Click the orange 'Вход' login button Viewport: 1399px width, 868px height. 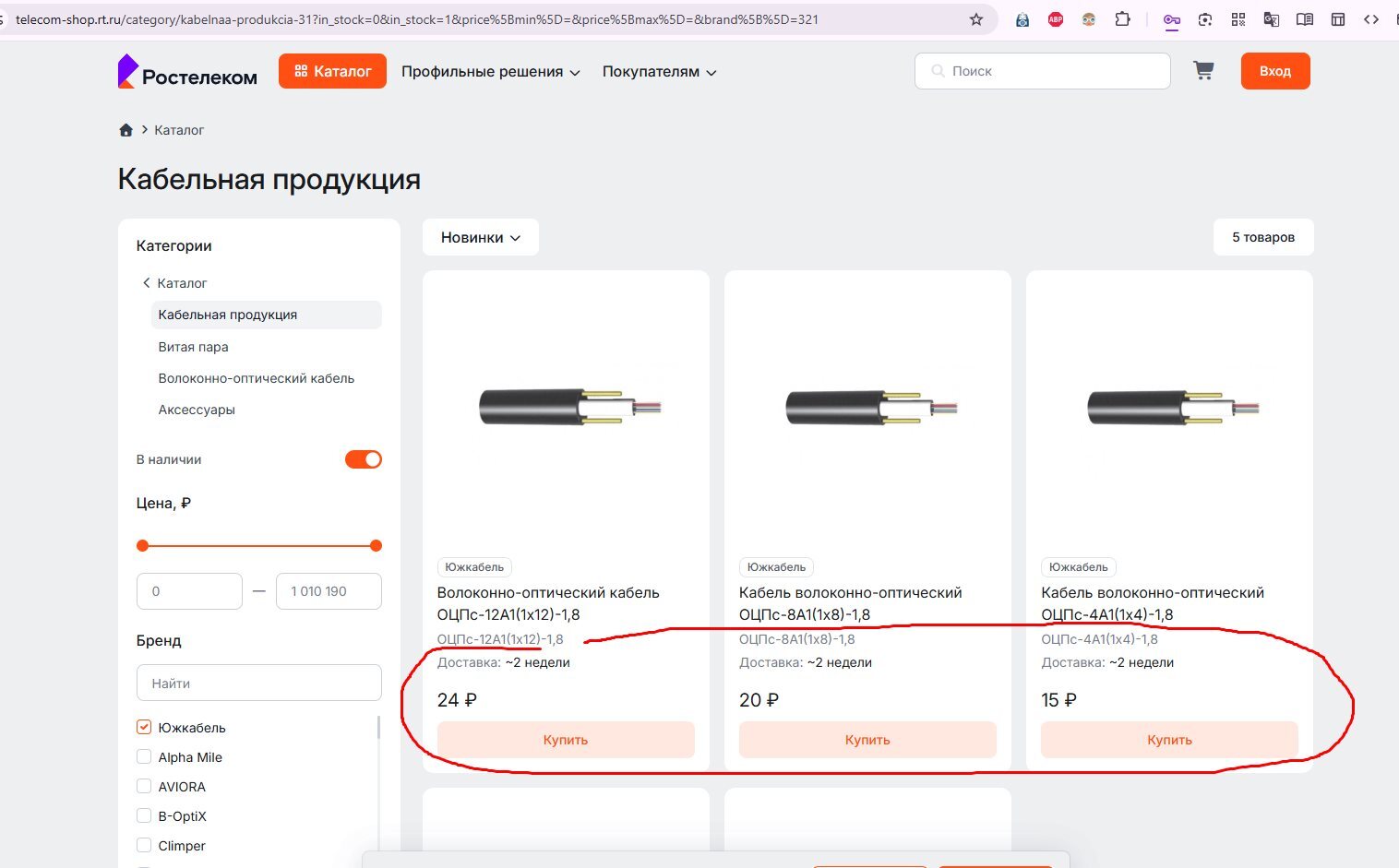(x=1275, y=71)
